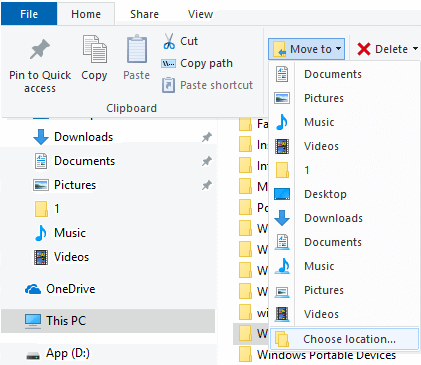Click the Cut label

(189, 41)
